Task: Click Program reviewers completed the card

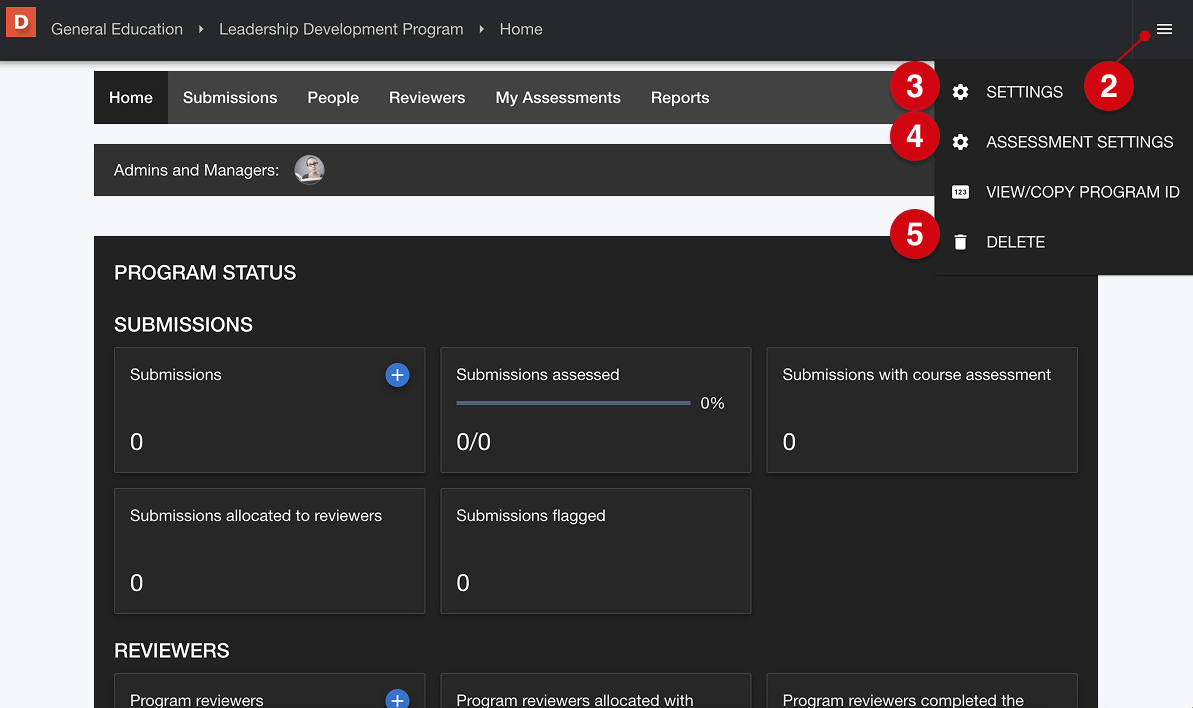Action: [921, 691]
